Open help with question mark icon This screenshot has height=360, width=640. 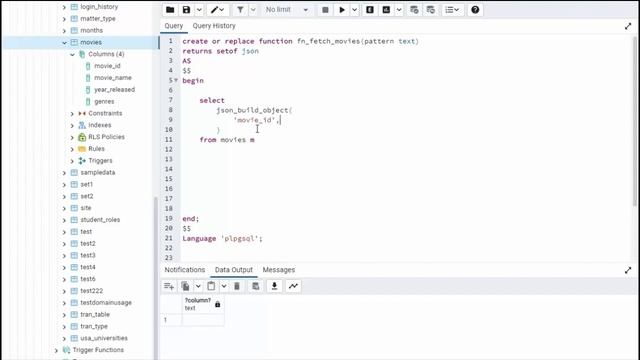pyautogui.click(x=475, y=10)
